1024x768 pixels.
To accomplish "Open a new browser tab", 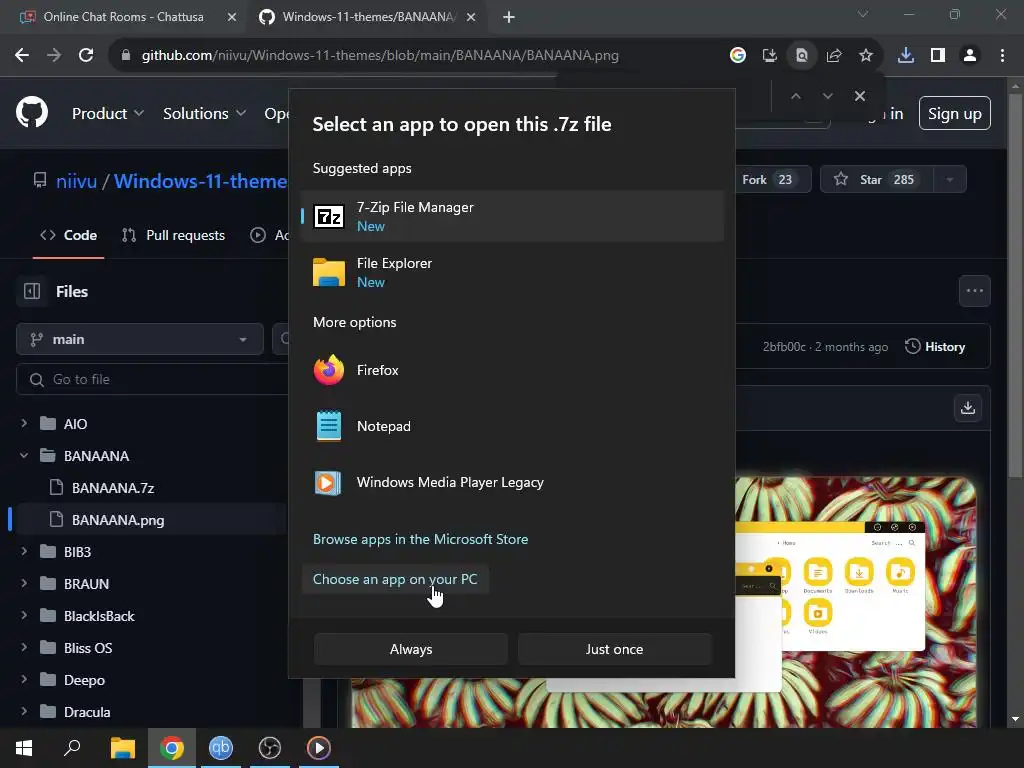I will coord(509,17).
